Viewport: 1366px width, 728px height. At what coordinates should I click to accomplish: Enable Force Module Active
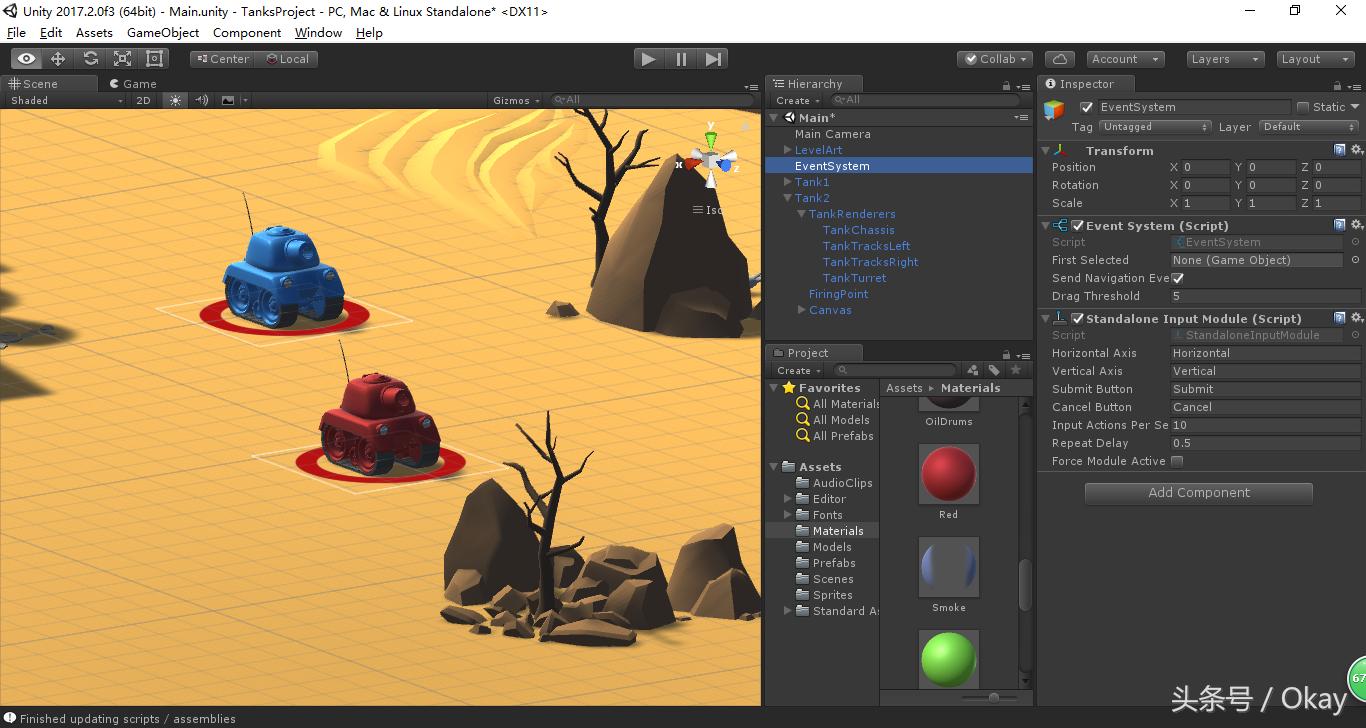tap(1178, 461)
